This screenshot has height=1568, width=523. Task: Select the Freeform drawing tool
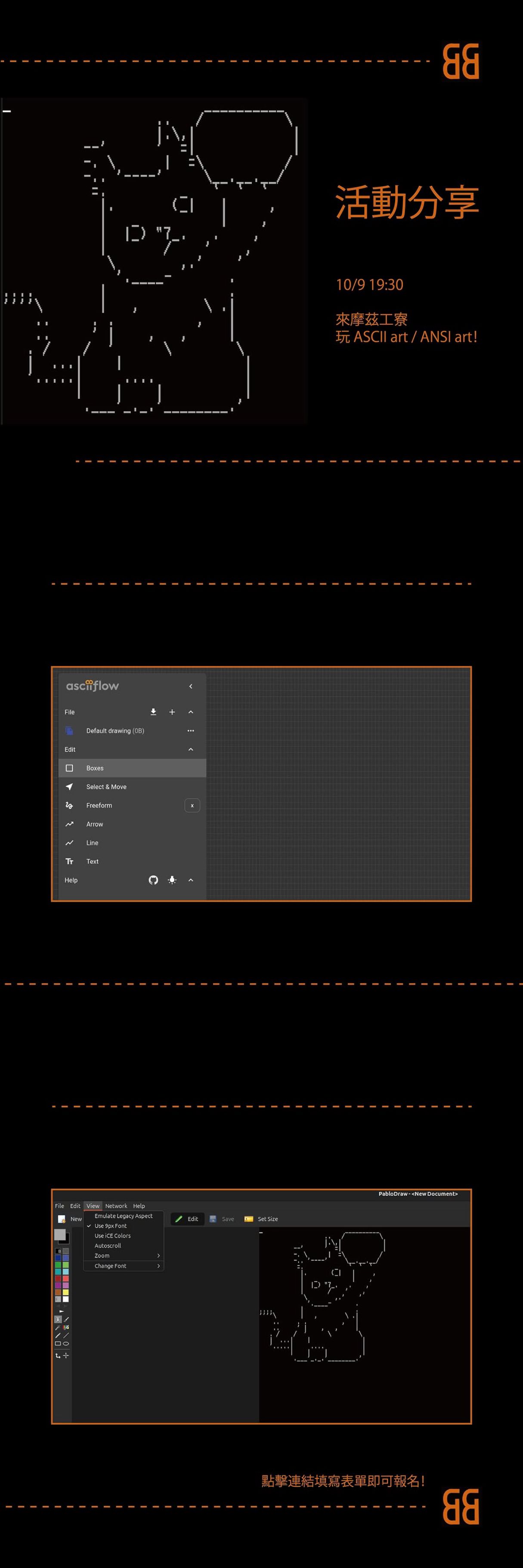[x=99, y=805]
